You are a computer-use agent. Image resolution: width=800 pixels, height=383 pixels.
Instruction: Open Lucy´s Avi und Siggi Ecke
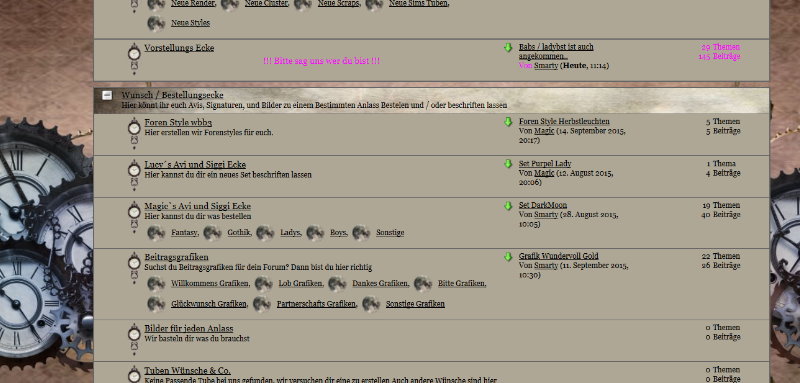coord(195,164)
